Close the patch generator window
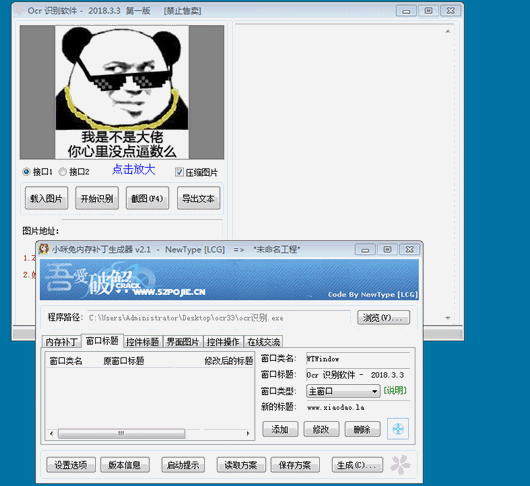The width and height of the screenshot is (530, 486). click(x=409, y=249)
